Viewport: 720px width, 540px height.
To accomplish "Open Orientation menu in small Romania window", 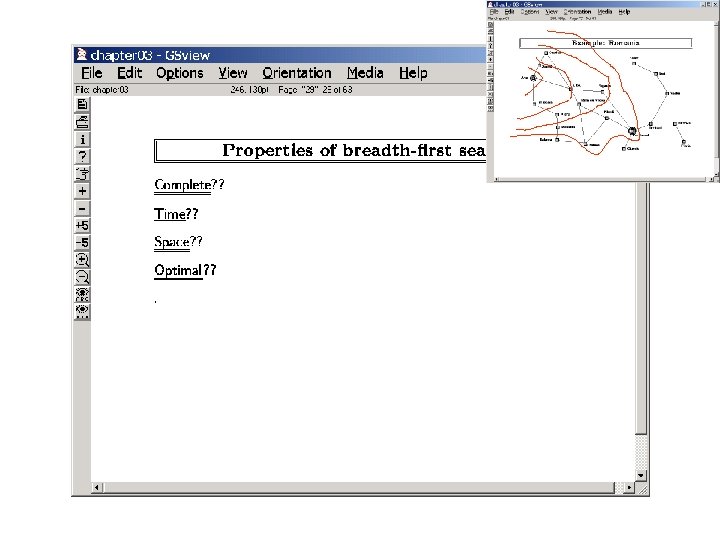I will [x=577, y=12].
